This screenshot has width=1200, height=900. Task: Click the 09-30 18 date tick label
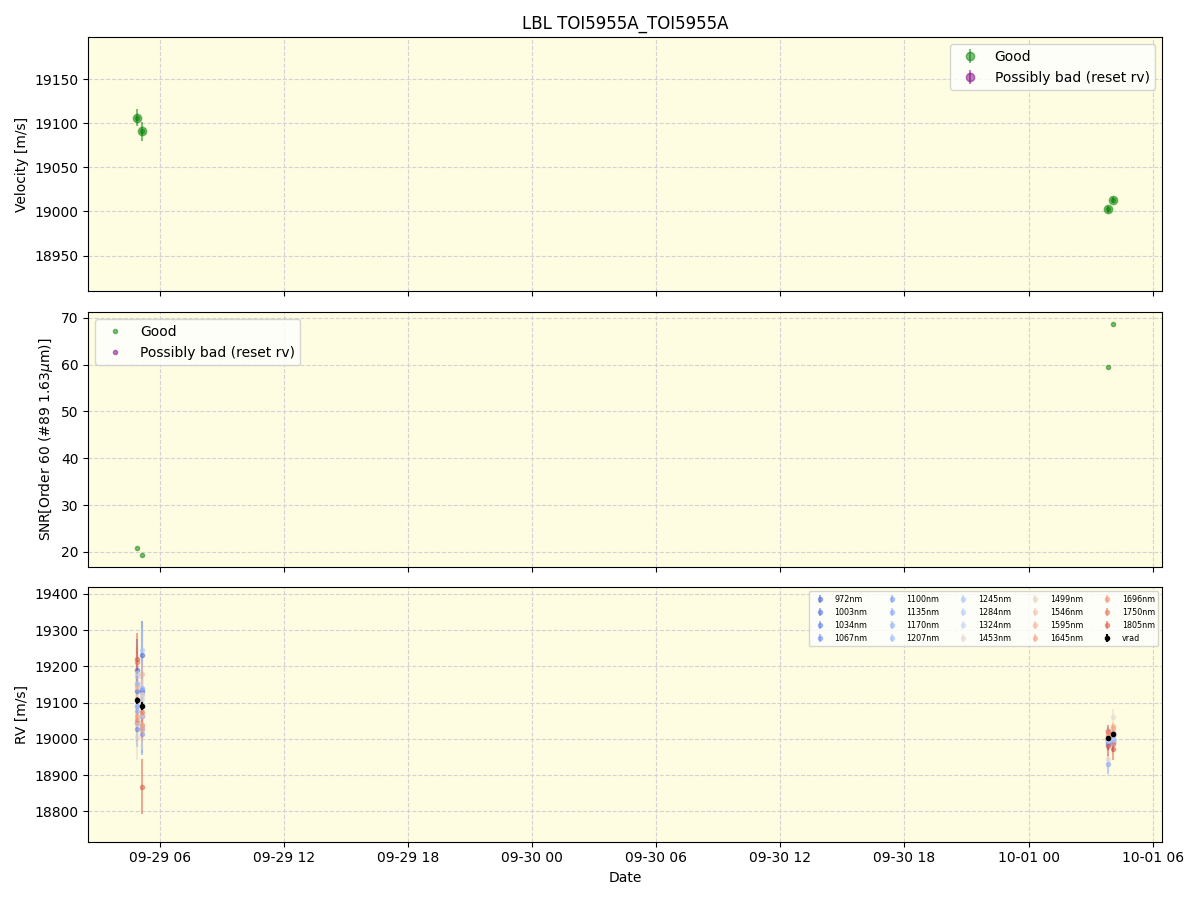(904, 856)
